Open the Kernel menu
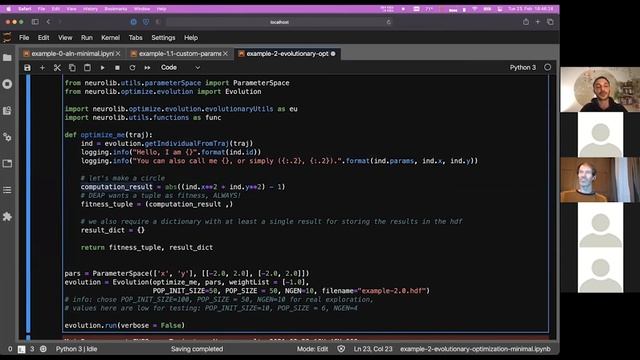The height and width of the screenshot is (360, 640). [x=110, y=38]
